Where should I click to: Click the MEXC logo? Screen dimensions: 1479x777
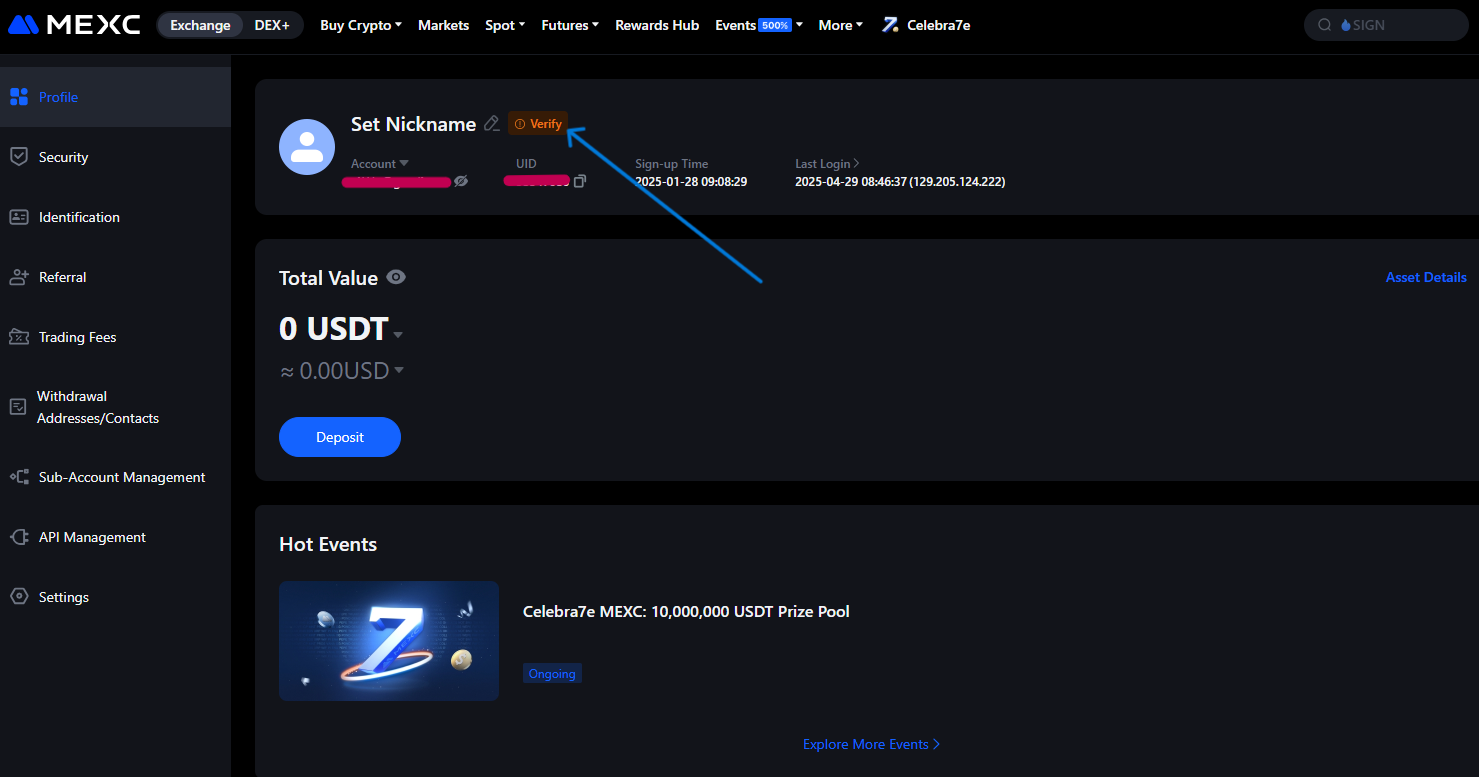74,25
